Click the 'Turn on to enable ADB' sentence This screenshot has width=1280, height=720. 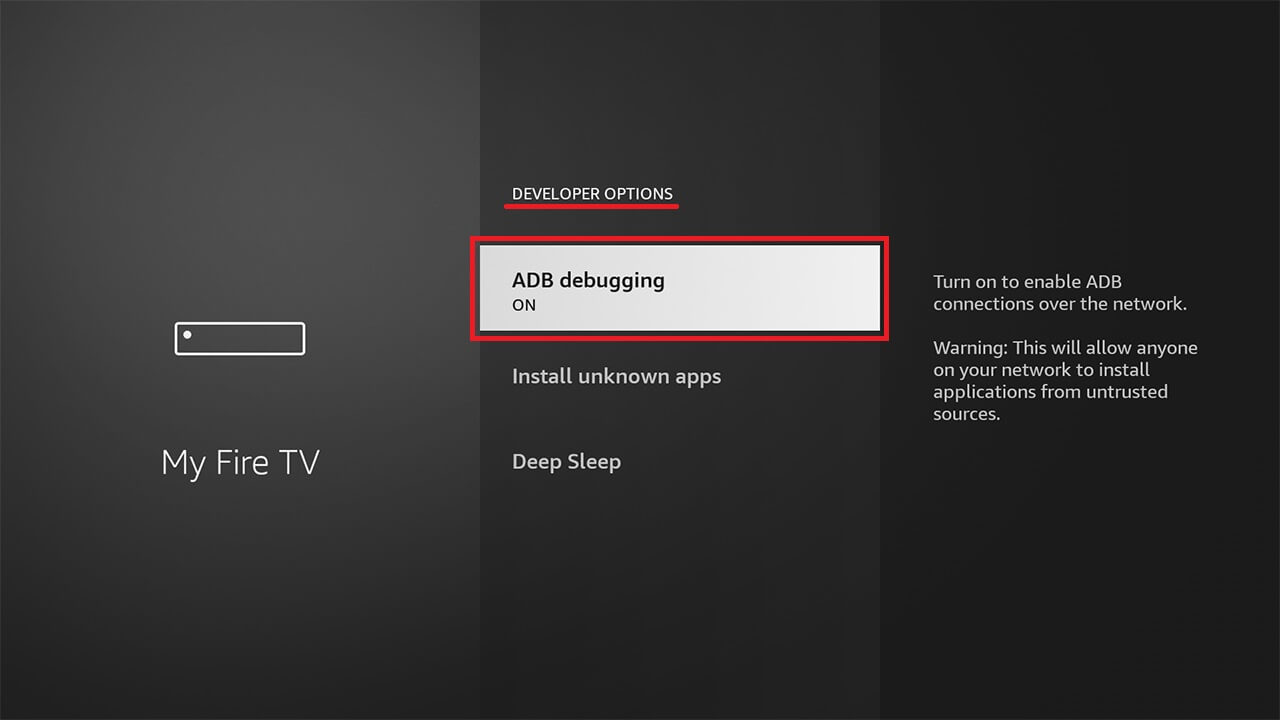coord(1028,282)
